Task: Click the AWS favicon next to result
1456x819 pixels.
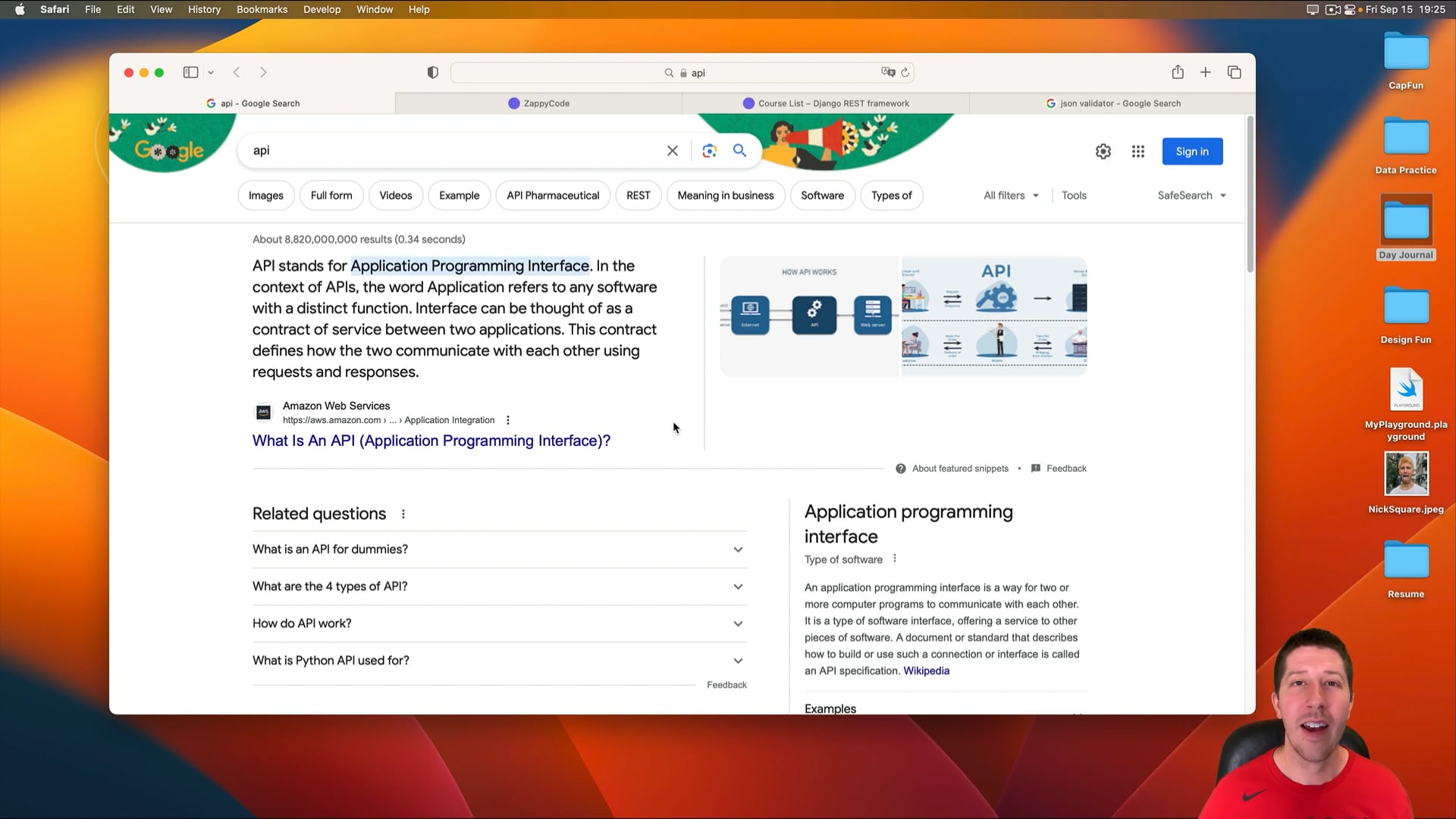Action: click(263, 412)
